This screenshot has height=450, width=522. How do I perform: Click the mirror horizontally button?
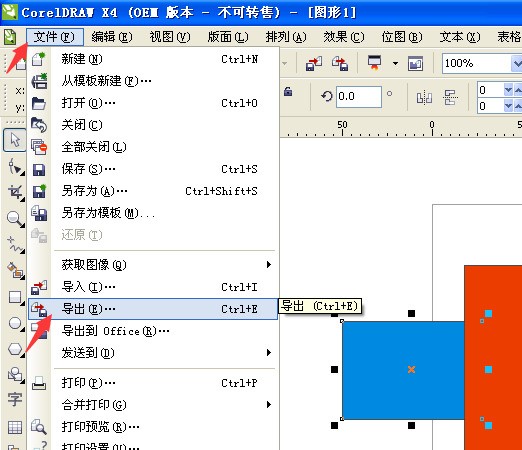click(424, 97)
